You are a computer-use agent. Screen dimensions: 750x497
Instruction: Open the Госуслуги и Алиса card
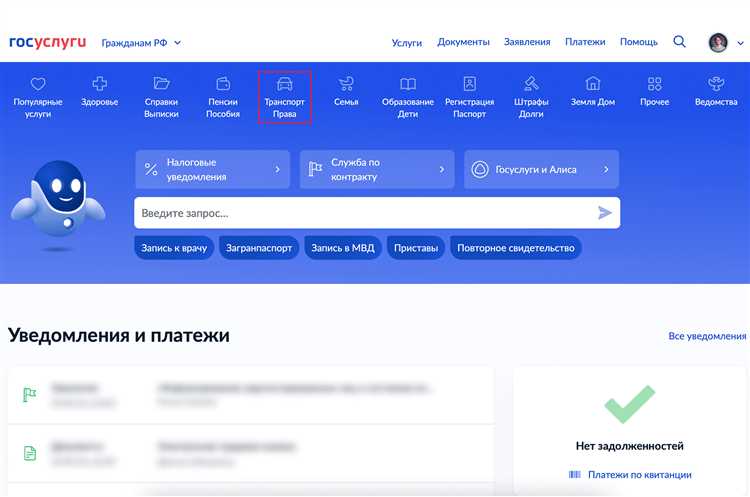tap(540, 170)
